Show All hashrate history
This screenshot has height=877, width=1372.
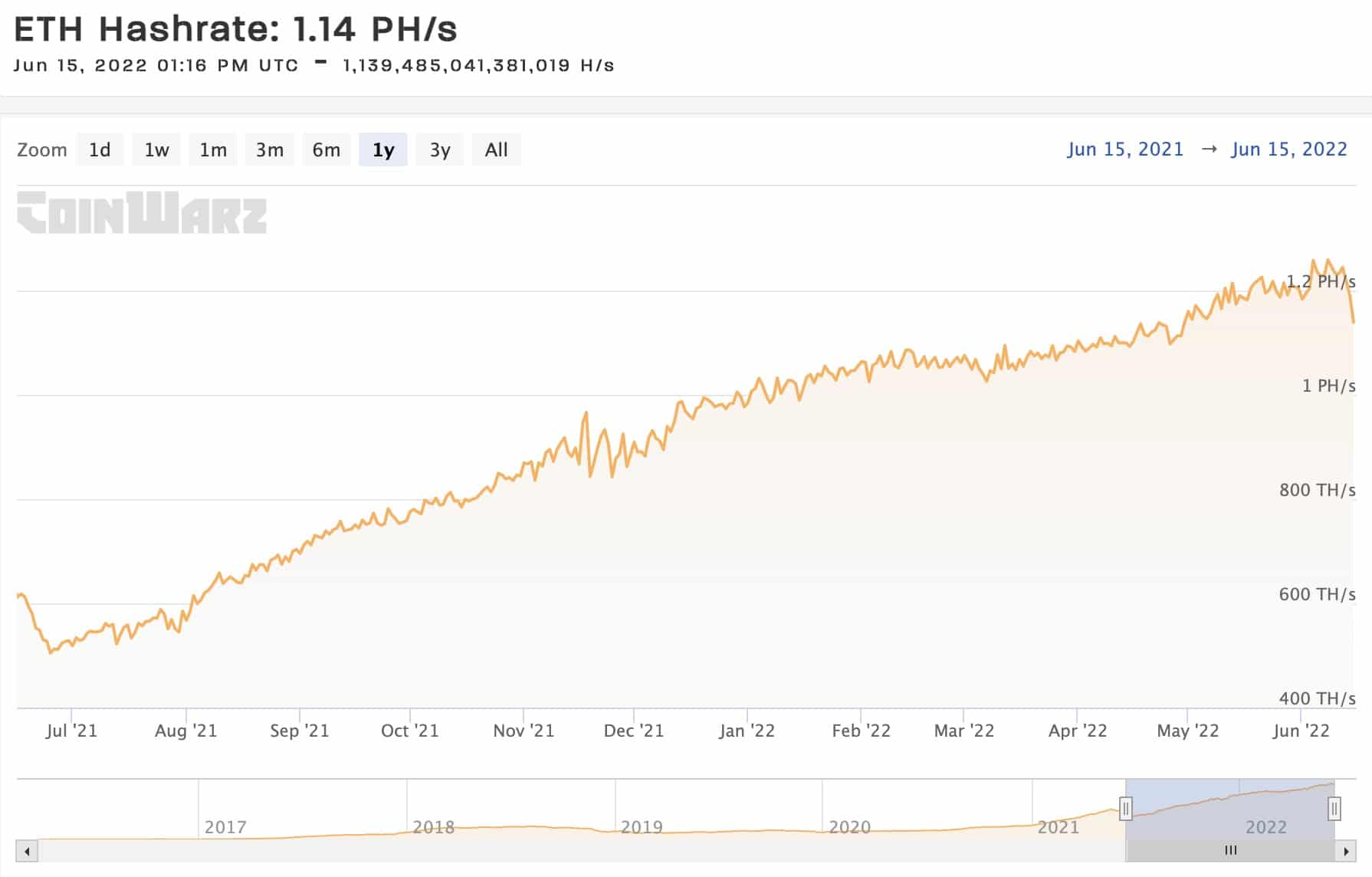pos(497,149)
